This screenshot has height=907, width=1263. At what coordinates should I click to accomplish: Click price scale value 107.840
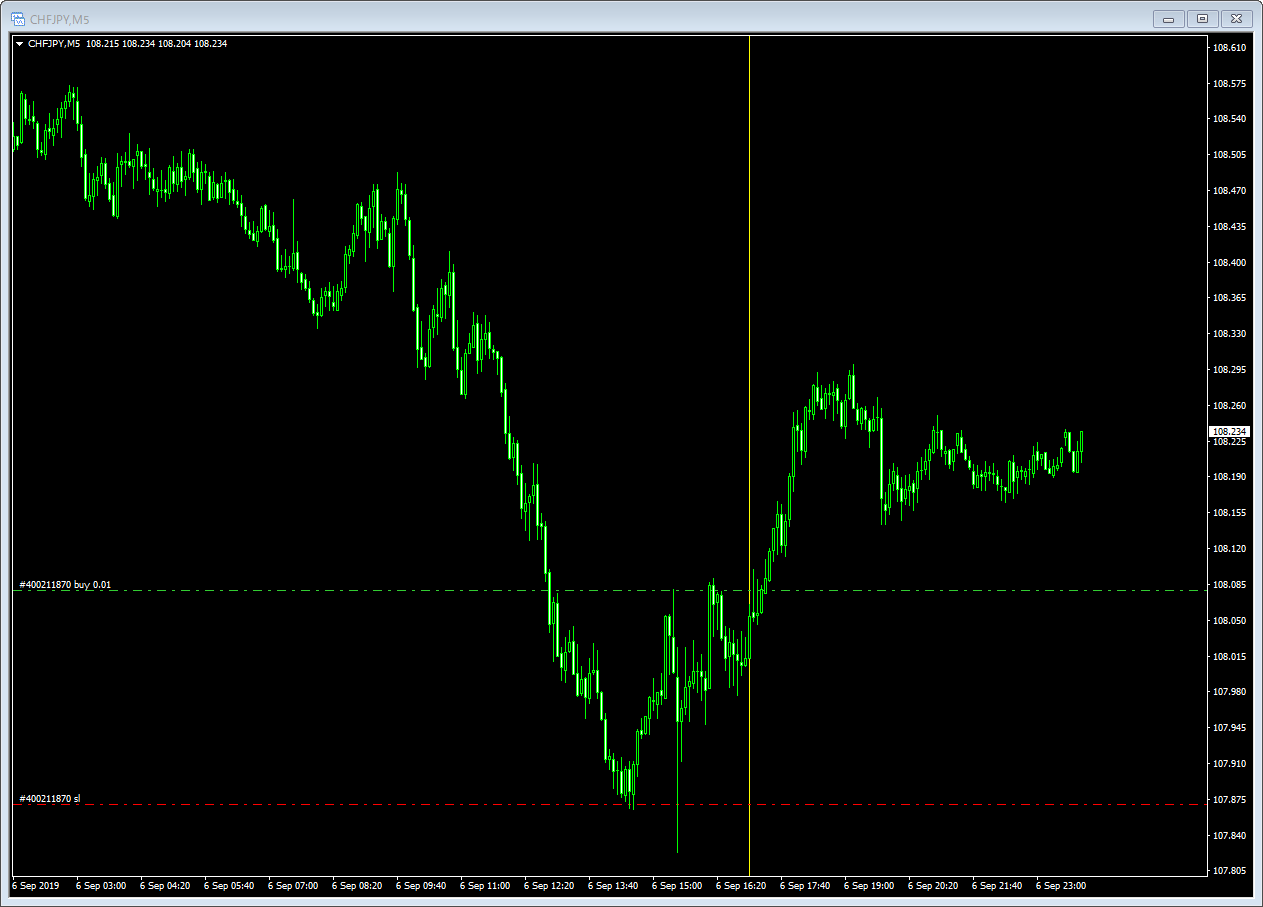click(1229, 836)
